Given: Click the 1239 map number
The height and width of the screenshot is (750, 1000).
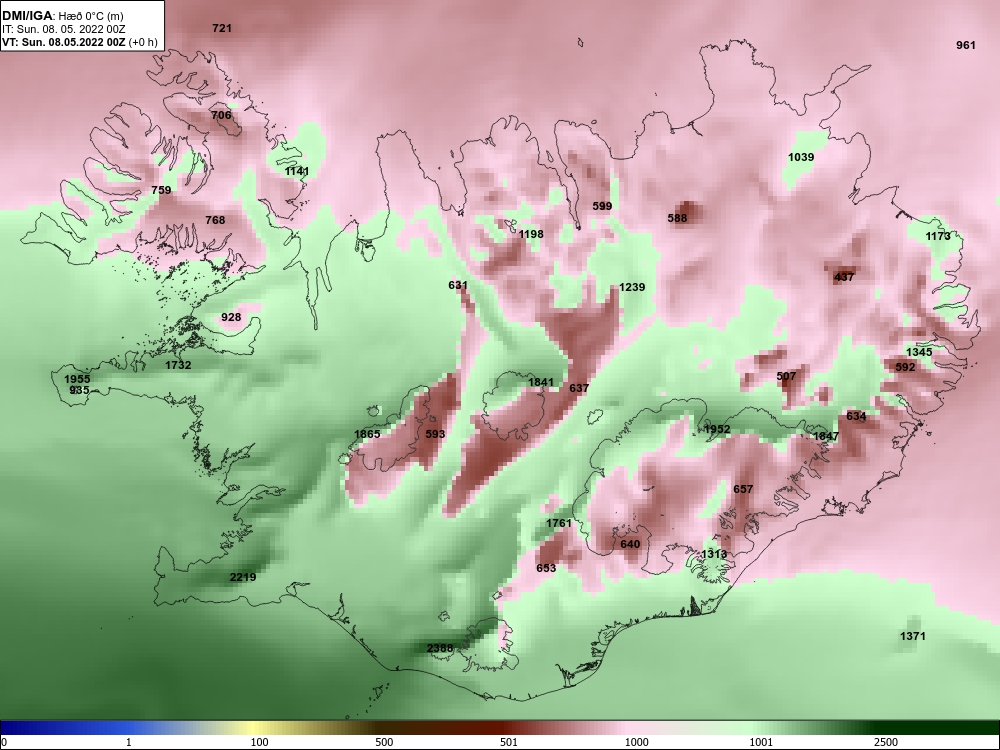Looking at the screenshot, I should coord(632,287).
